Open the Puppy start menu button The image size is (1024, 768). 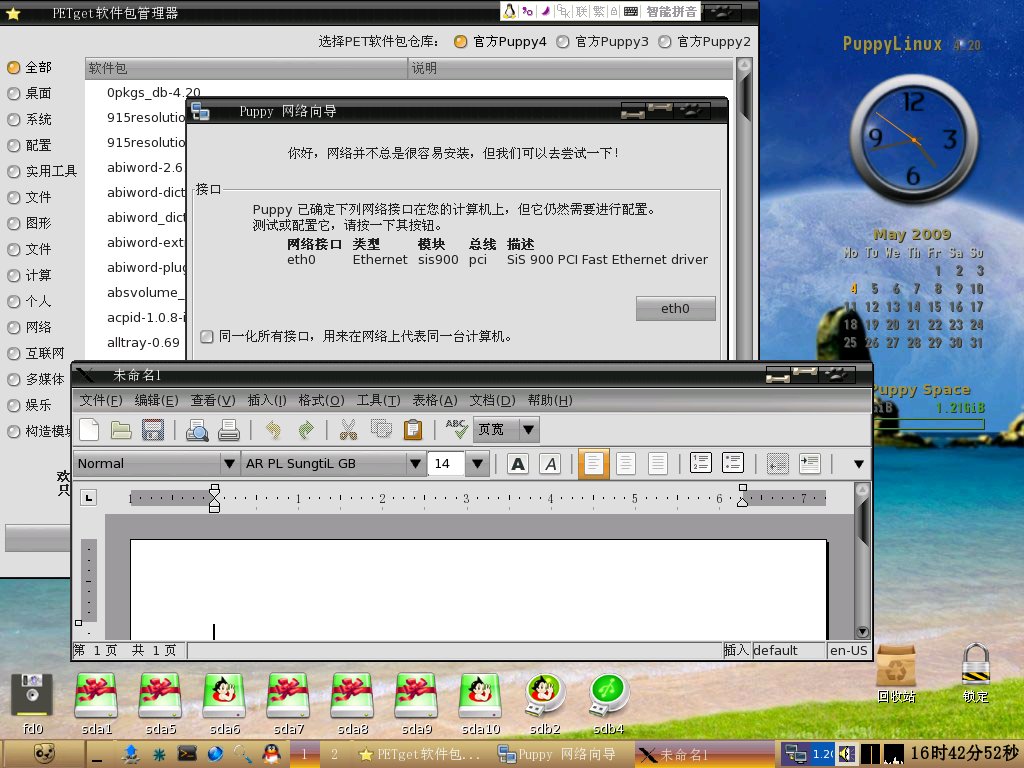pos(42,754)
